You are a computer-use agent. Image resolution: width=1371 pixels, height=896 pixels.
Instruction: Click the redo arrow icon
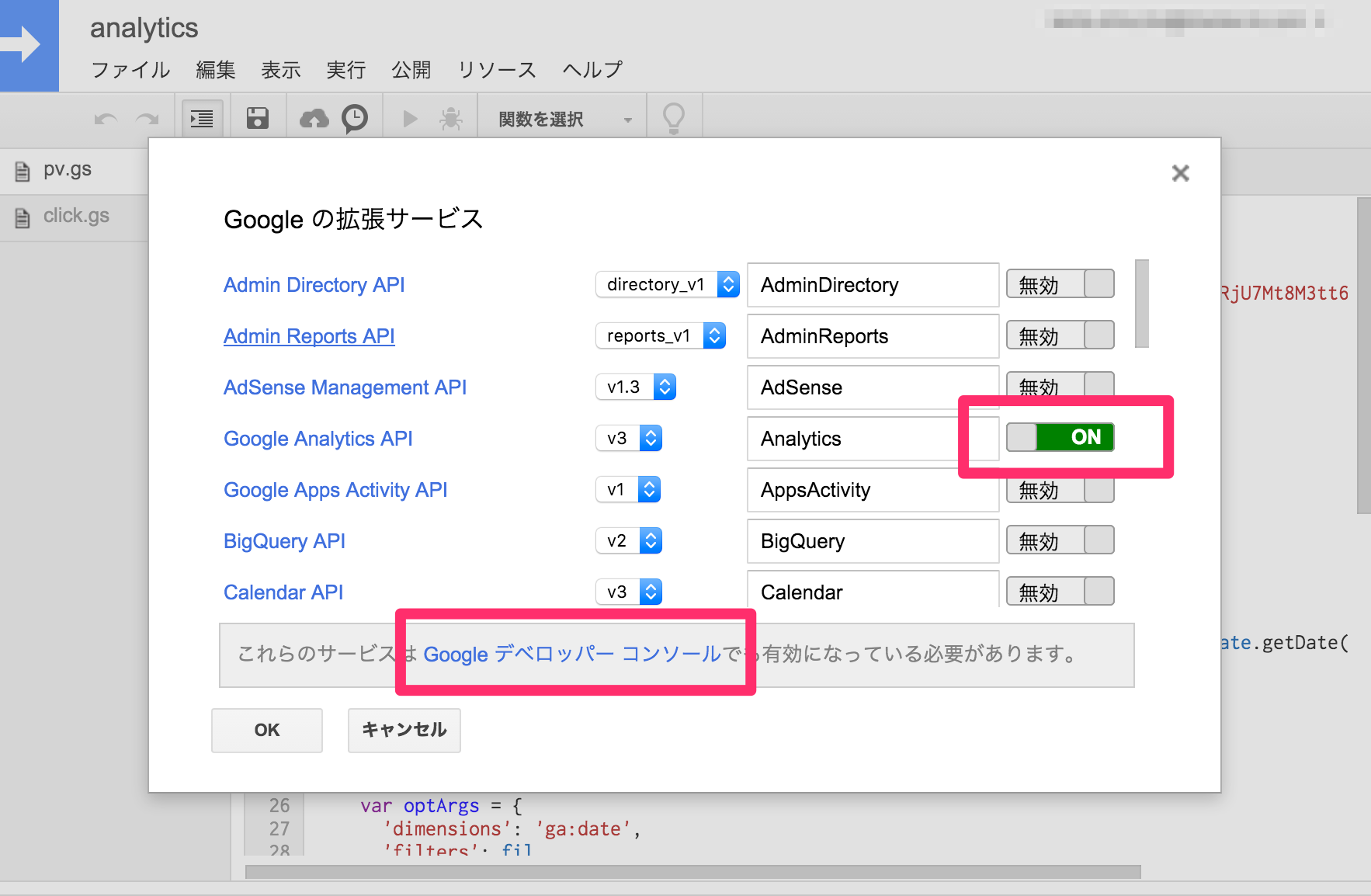[147, 119]
